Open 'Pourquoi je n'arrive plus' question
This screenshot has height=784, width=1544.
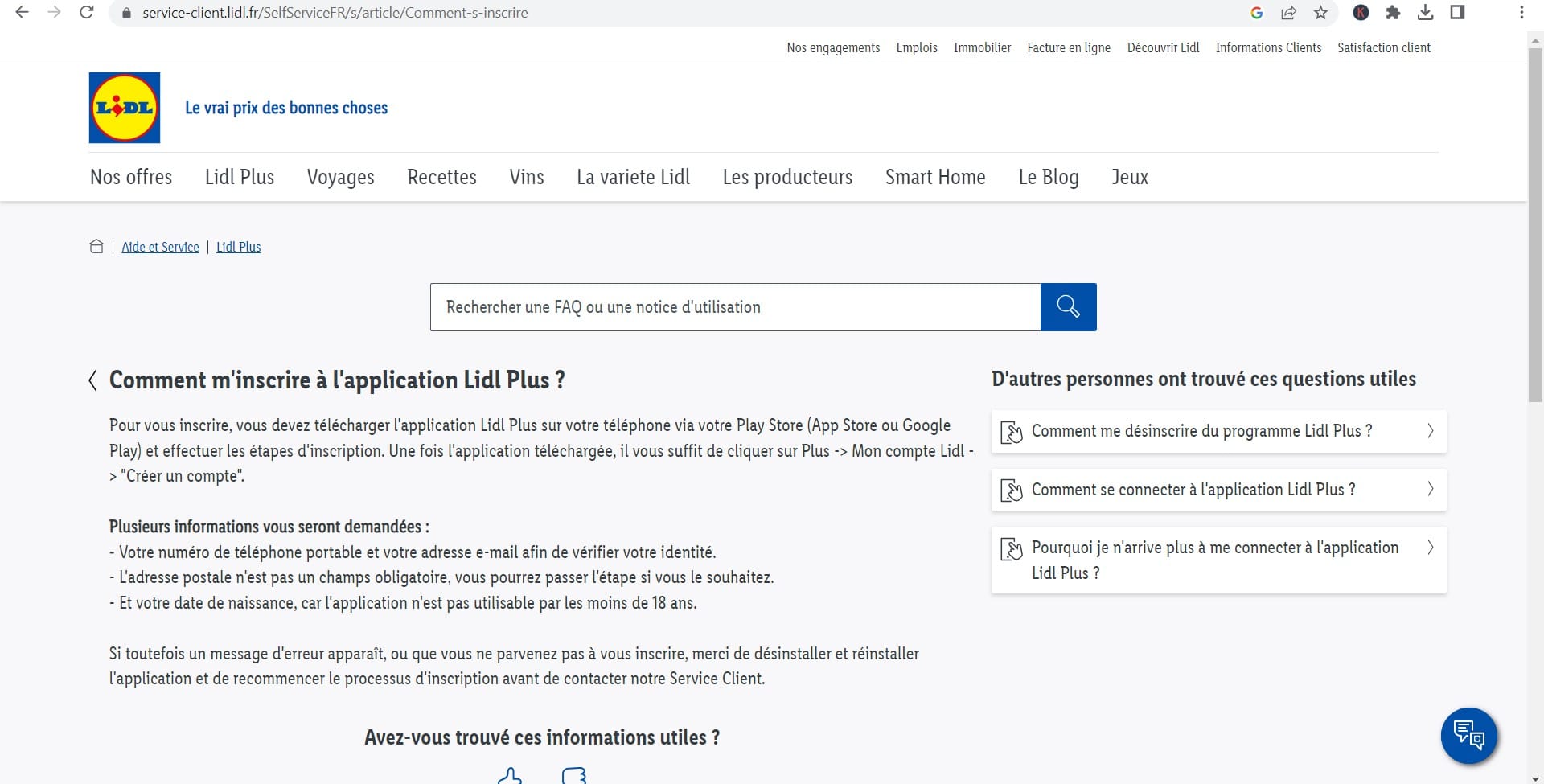point(1218,560)
